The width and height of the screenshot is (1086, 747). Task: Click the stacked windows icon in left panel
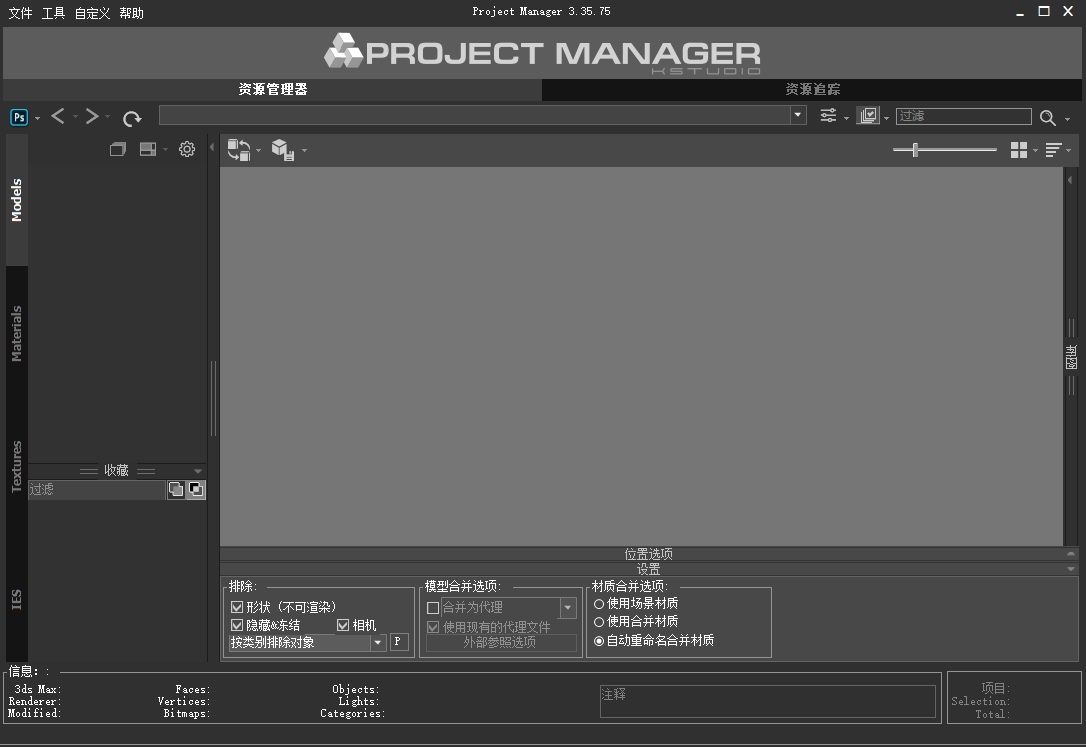(x=118, y=149)
